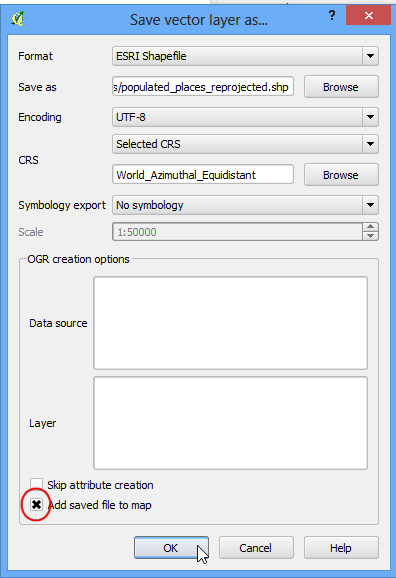
Task: Decrease Scale with the down arrow
Action: 371,236
